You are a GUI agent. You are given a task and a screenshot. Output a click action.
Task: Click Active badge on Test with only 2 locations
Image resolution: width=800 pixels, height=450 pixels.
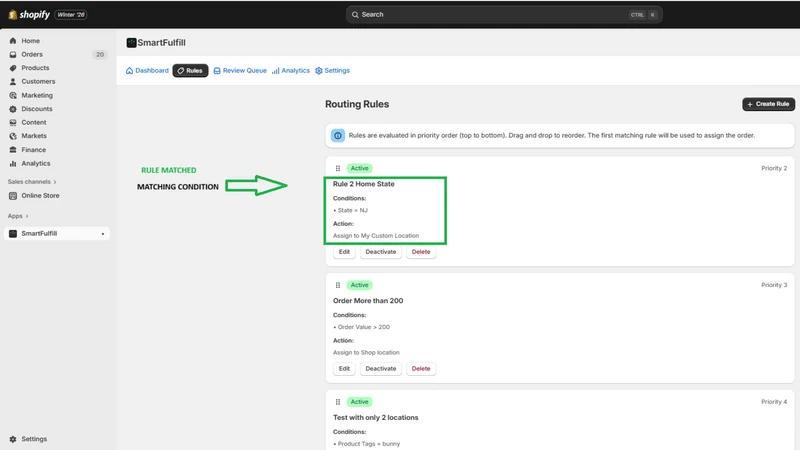point(359,402)
